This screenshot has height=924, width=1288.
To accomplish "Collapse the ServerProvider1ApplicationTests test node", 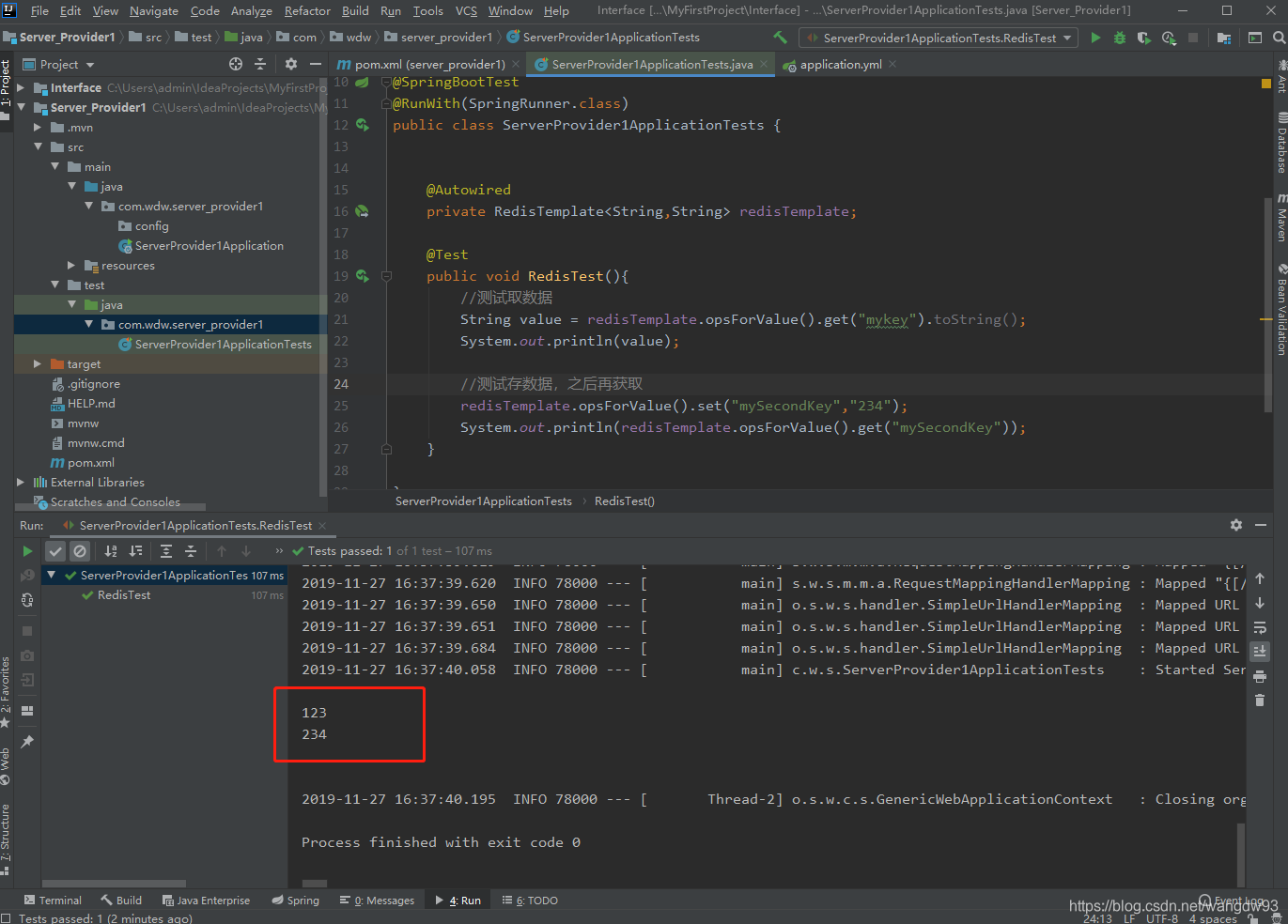I will pos(52,575).
